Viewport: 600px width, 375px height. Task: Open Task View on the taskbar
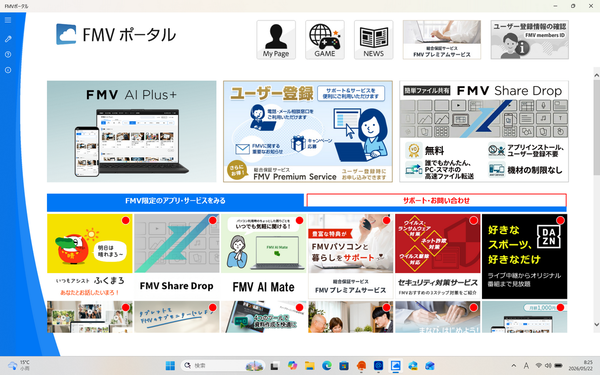click(274, 366)
